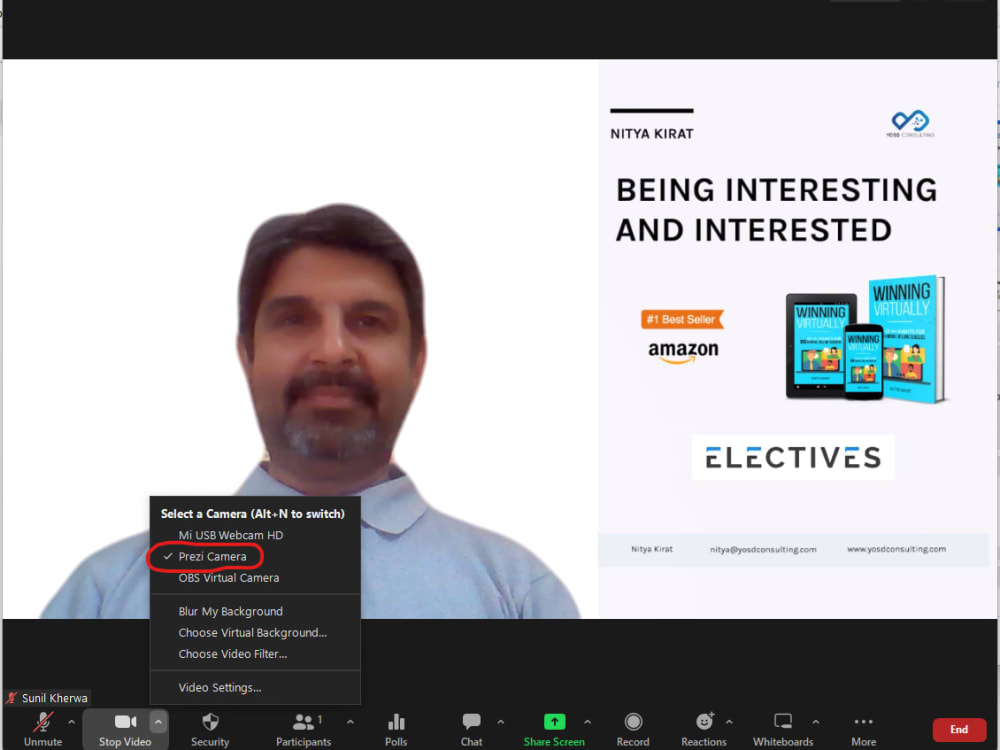Expand the Reactions options arrow

click(x=729, y=722)
